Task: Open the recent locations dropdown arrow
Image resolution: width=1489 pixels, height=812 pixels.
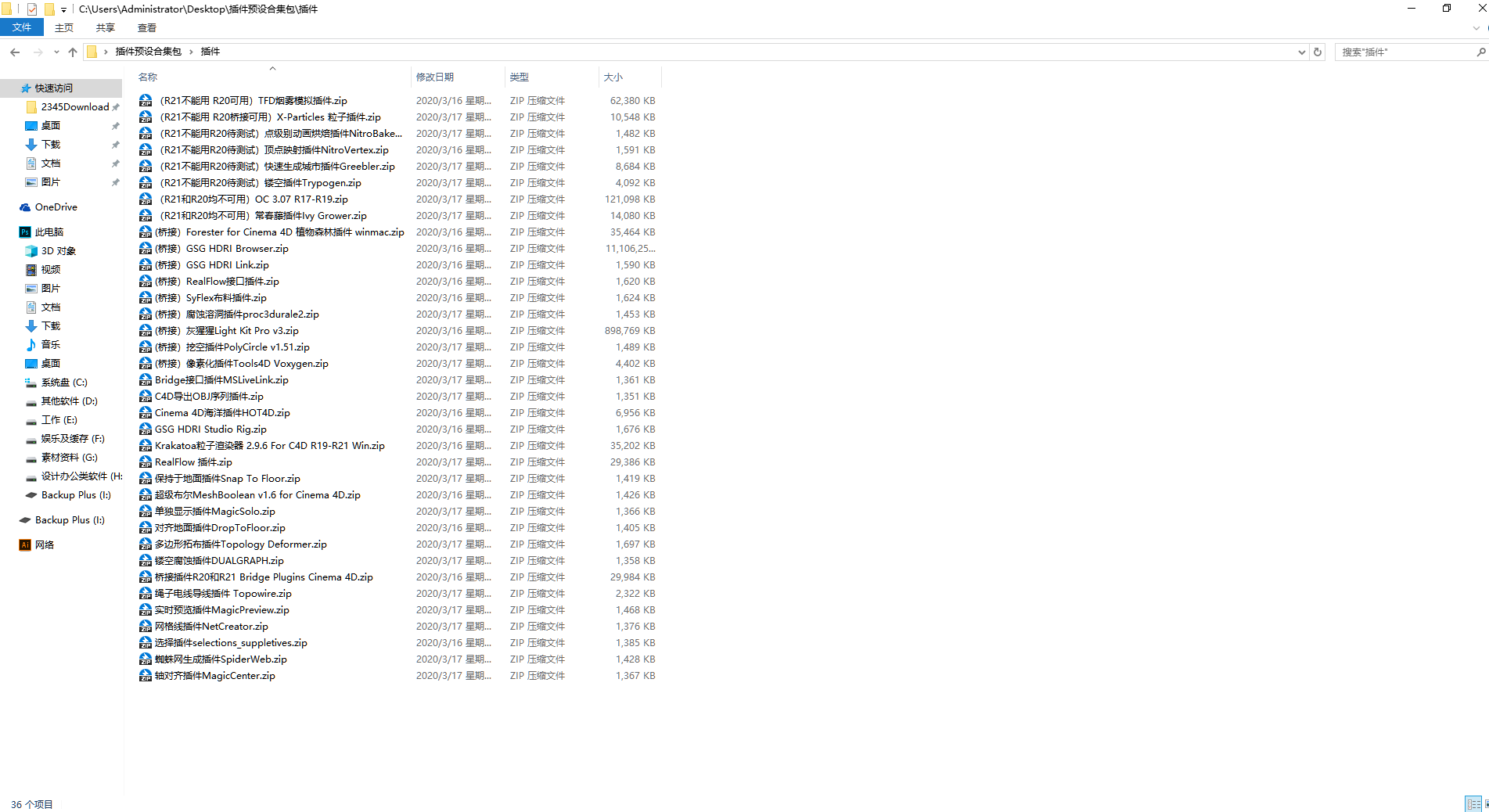Action: coord(56,52)
